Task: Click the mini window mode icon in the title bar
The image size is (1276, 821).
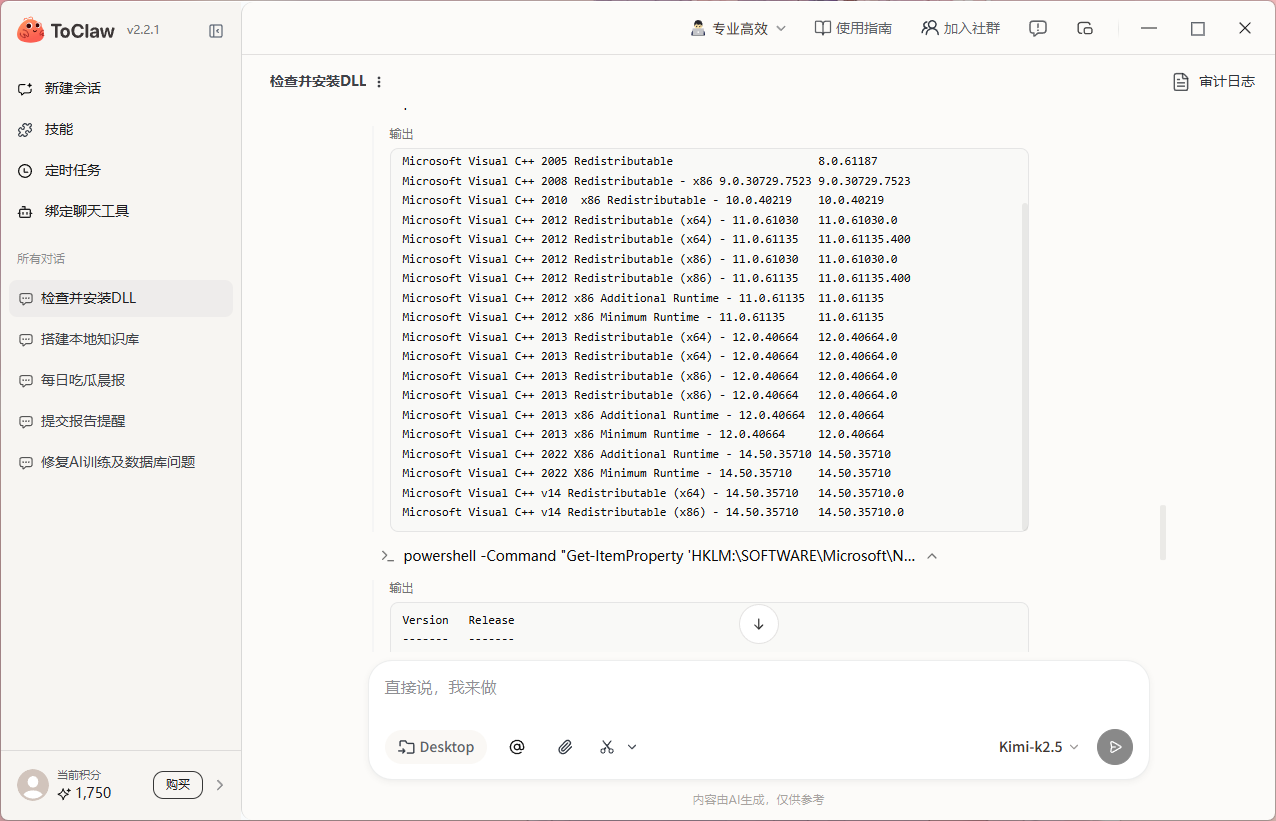Action: [x=1085, y=28]
